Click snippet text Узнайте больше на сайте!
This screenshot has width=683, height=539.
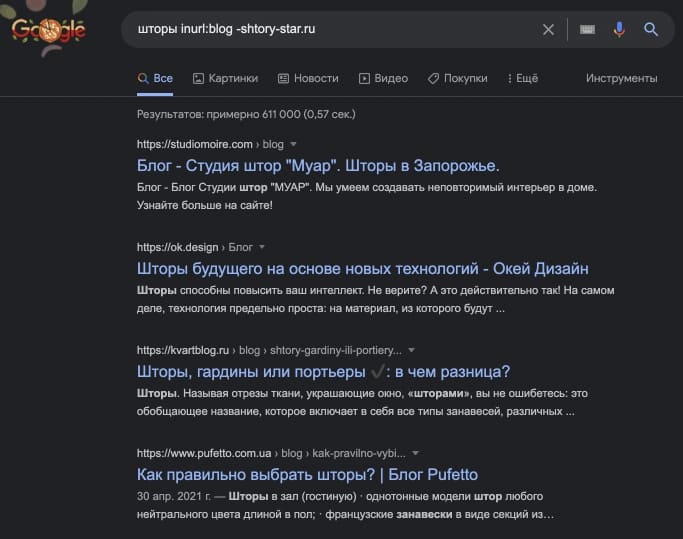click(205, 205)
